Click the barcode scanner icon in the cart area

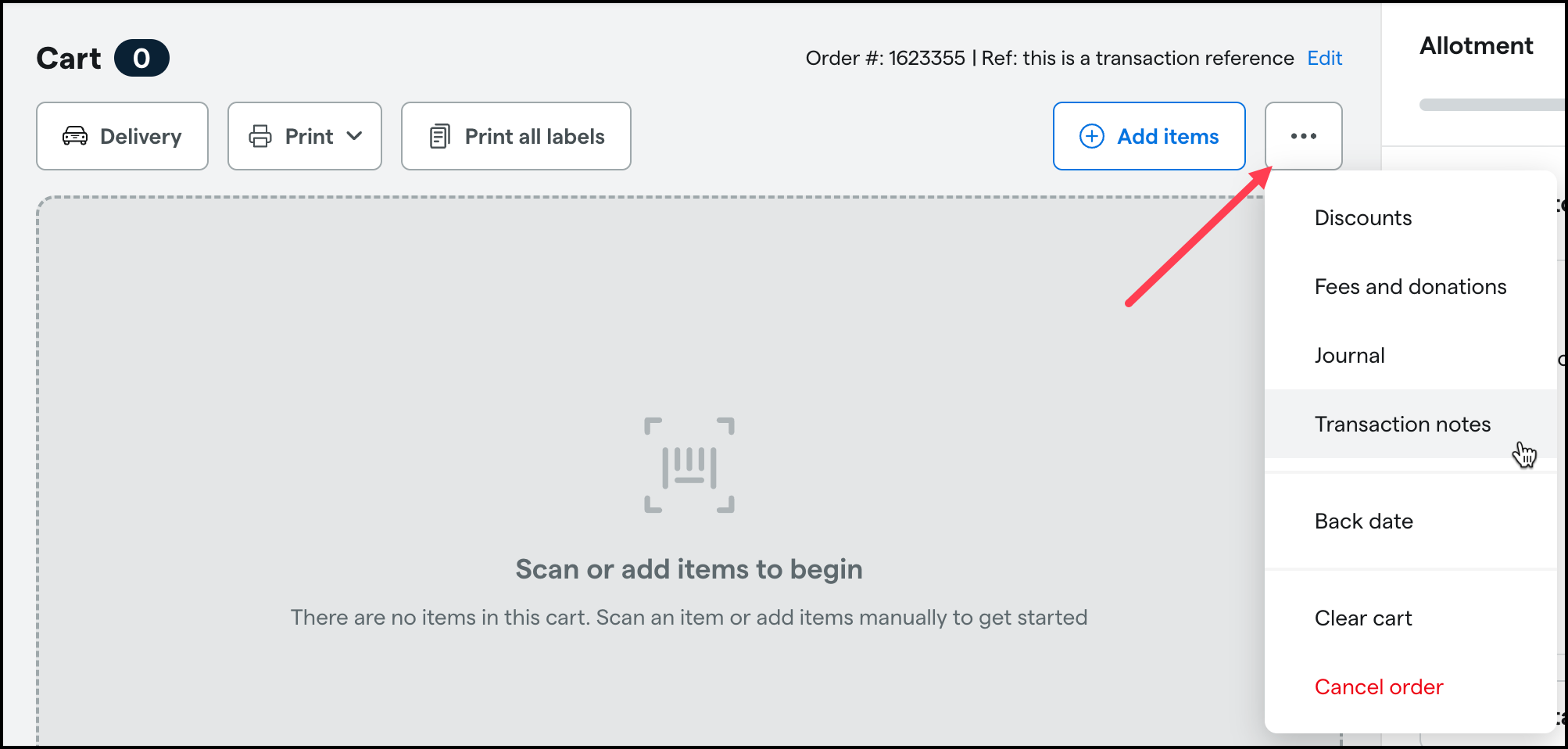click(689, 464)
